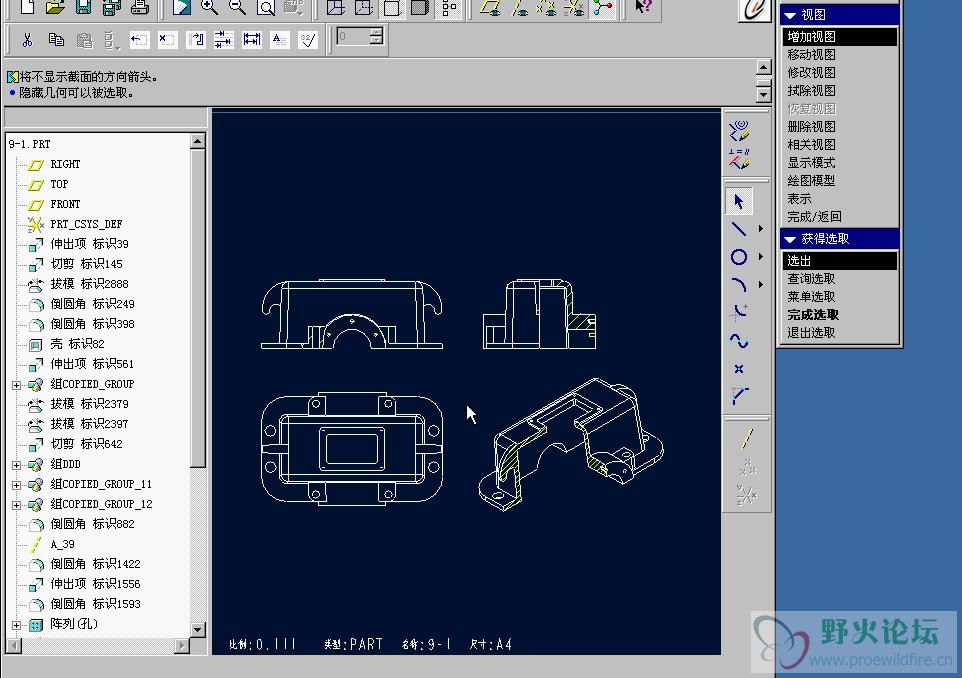
Task: Click the new file icon
Action: 27,7
